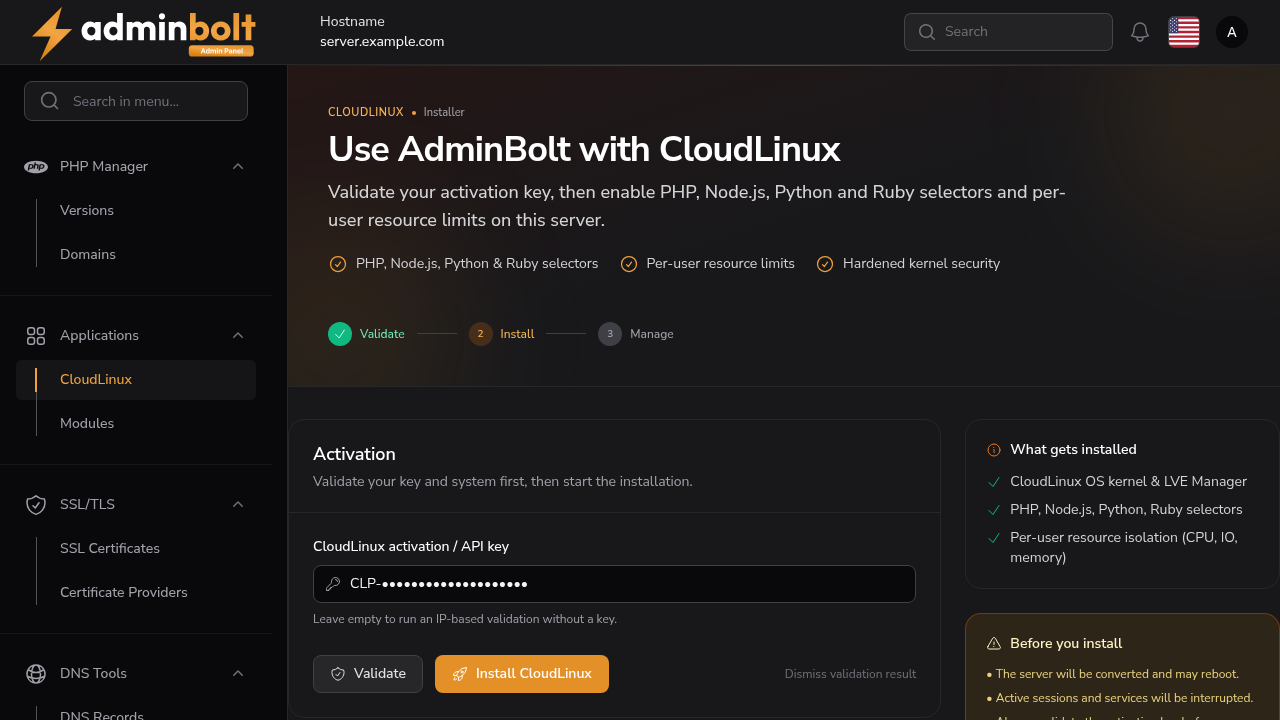
Task: Click the warning triangle by Before you install
Action: pos(994,644)
